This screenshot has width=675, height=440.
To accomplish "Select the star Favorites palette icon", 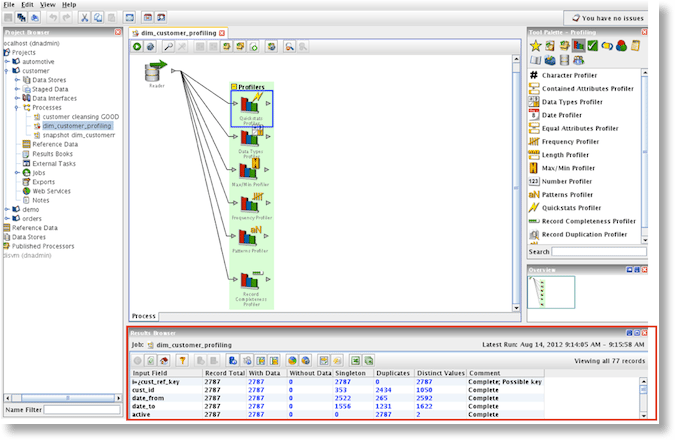I will tap(535, 46).
